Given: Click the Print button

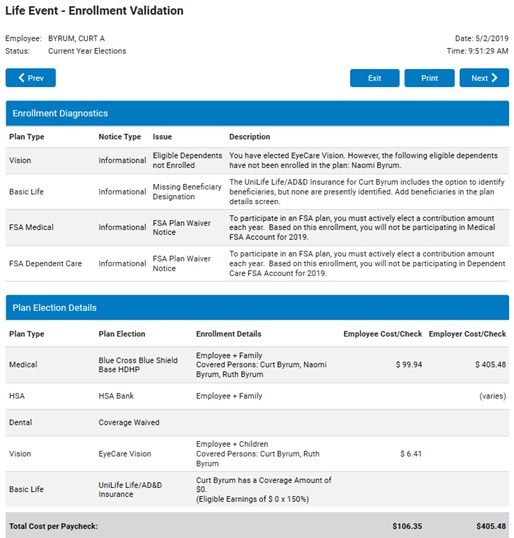Looking at the screenshot, I should tap(429, 78).
